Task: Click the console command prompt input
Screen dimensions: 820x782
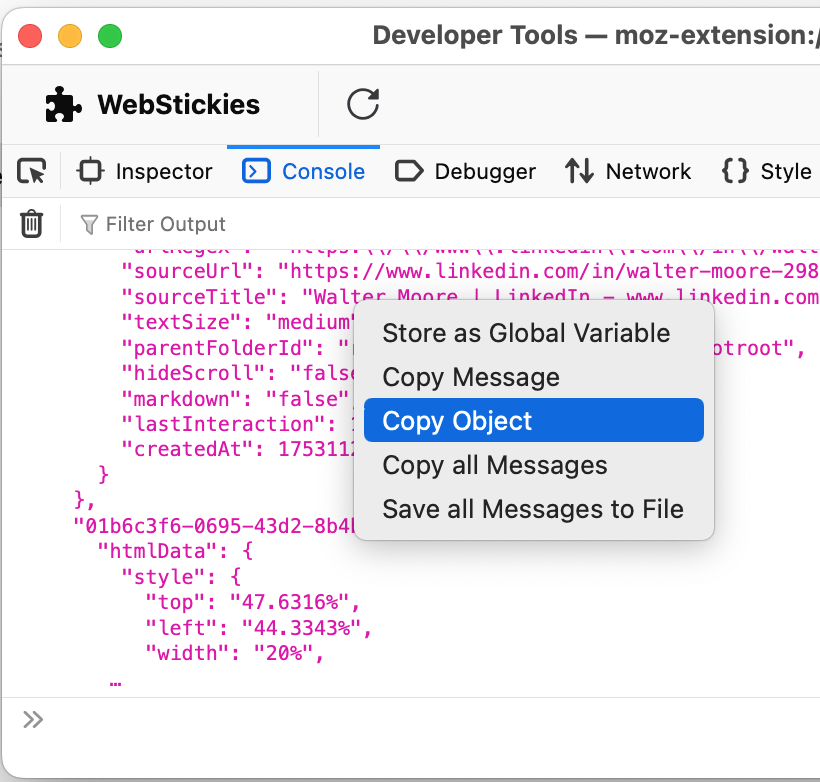Action: point(420,720)
